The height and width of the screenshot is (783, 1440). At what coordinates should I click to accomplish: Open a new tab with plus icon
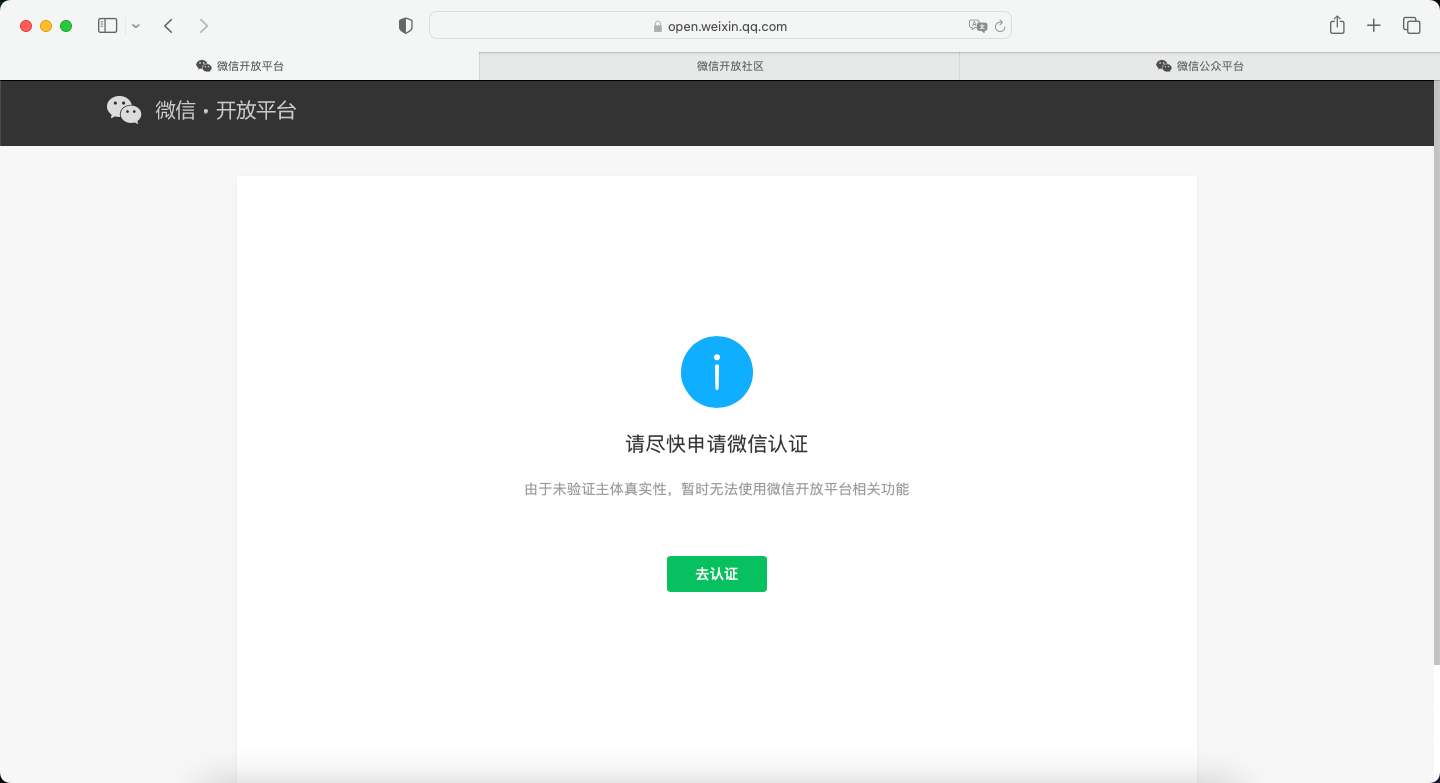1374,26
